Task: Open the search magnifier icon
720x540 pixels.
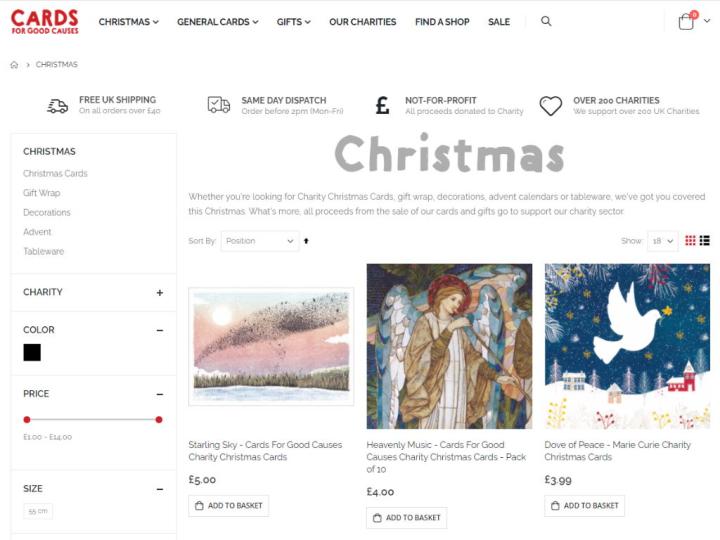Action: [546, 21]
